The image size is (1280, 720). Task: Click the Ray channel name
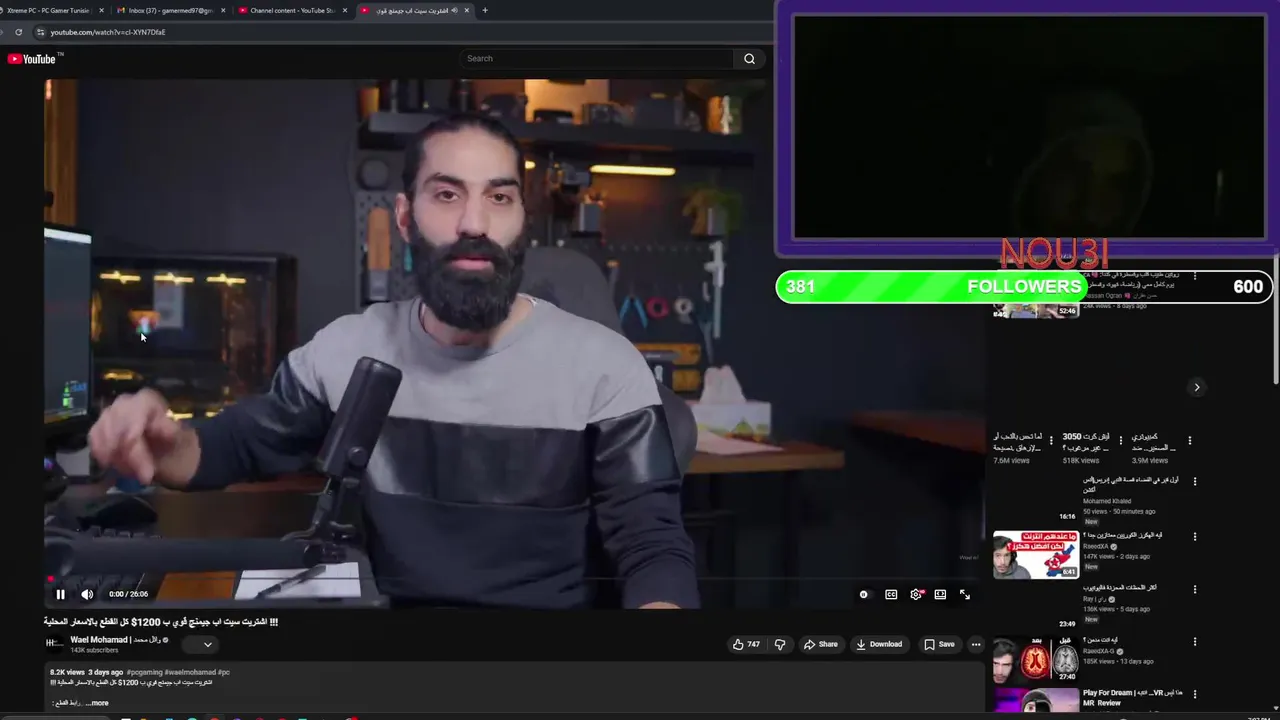(1093, 599)
